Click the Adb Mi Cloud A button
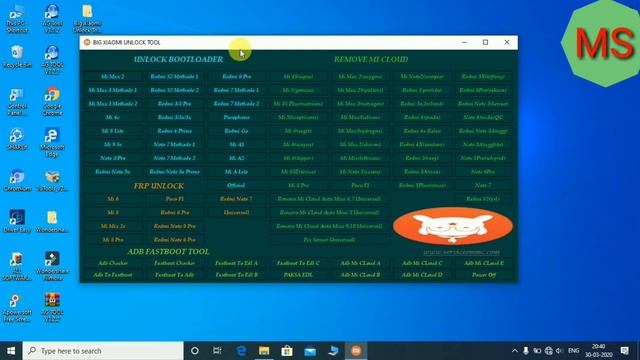 [x=360, y=263]
